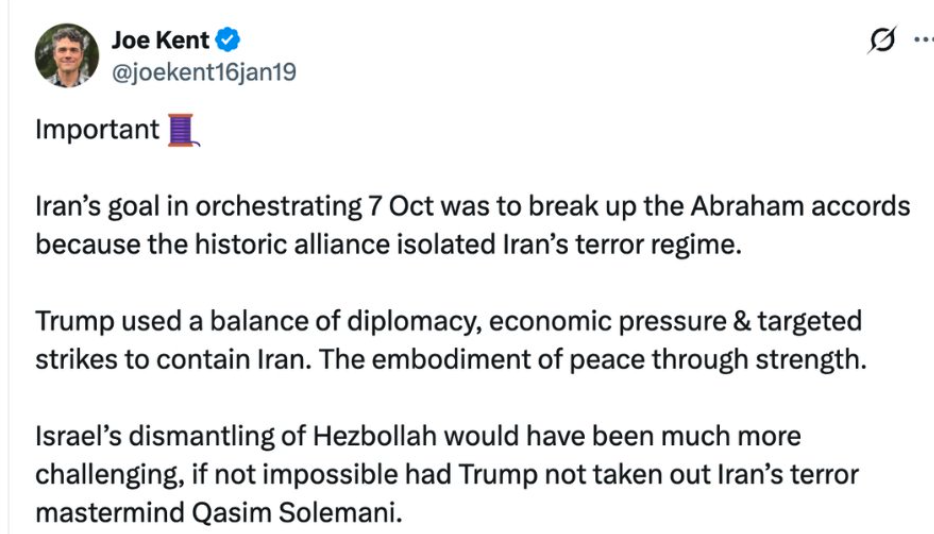Screen dimensions: 934x534
Task: Click the word "Important" in the tweet
Action: click(x=97, y=130)
